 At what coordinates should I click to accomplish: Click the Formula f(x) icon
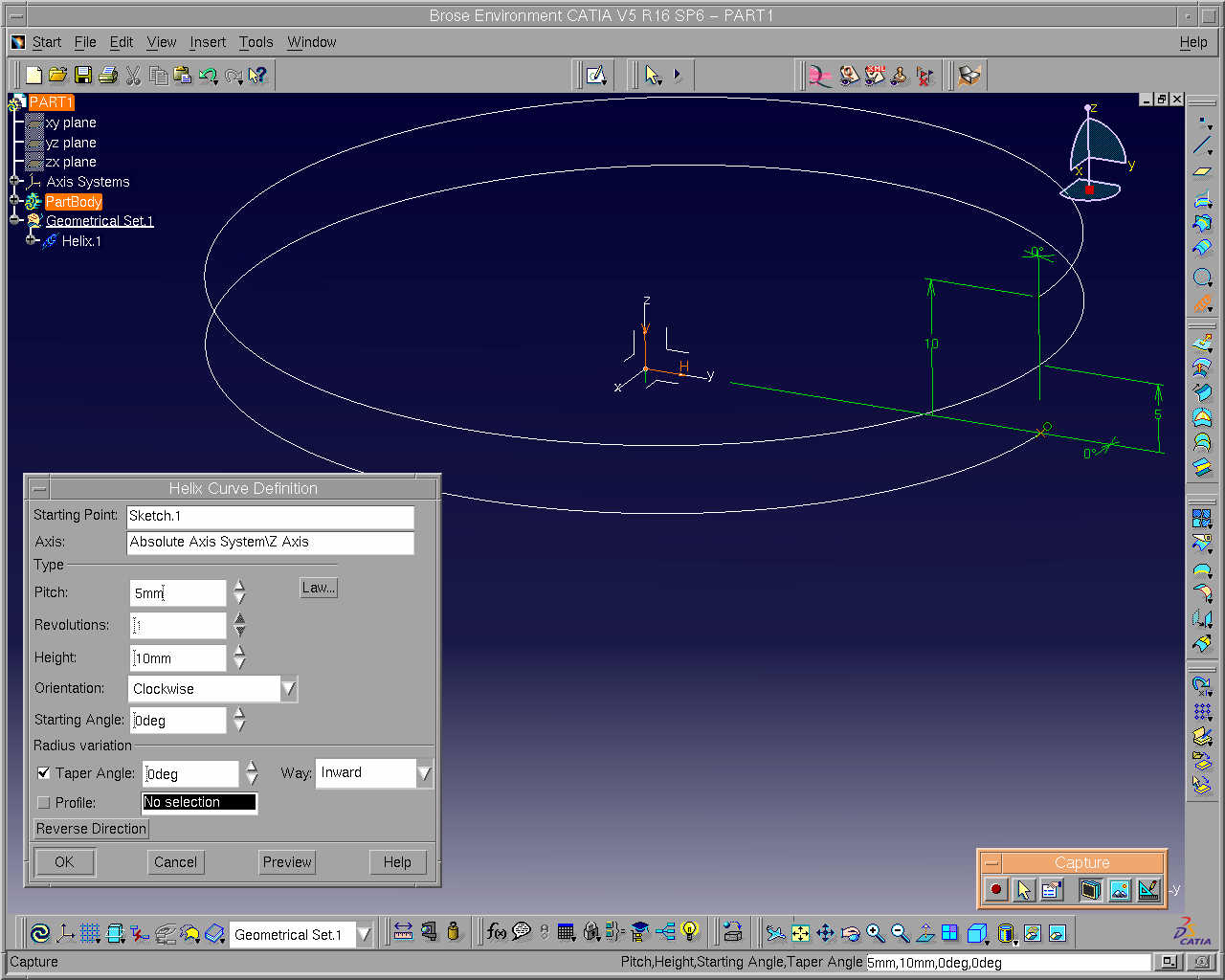497,931
